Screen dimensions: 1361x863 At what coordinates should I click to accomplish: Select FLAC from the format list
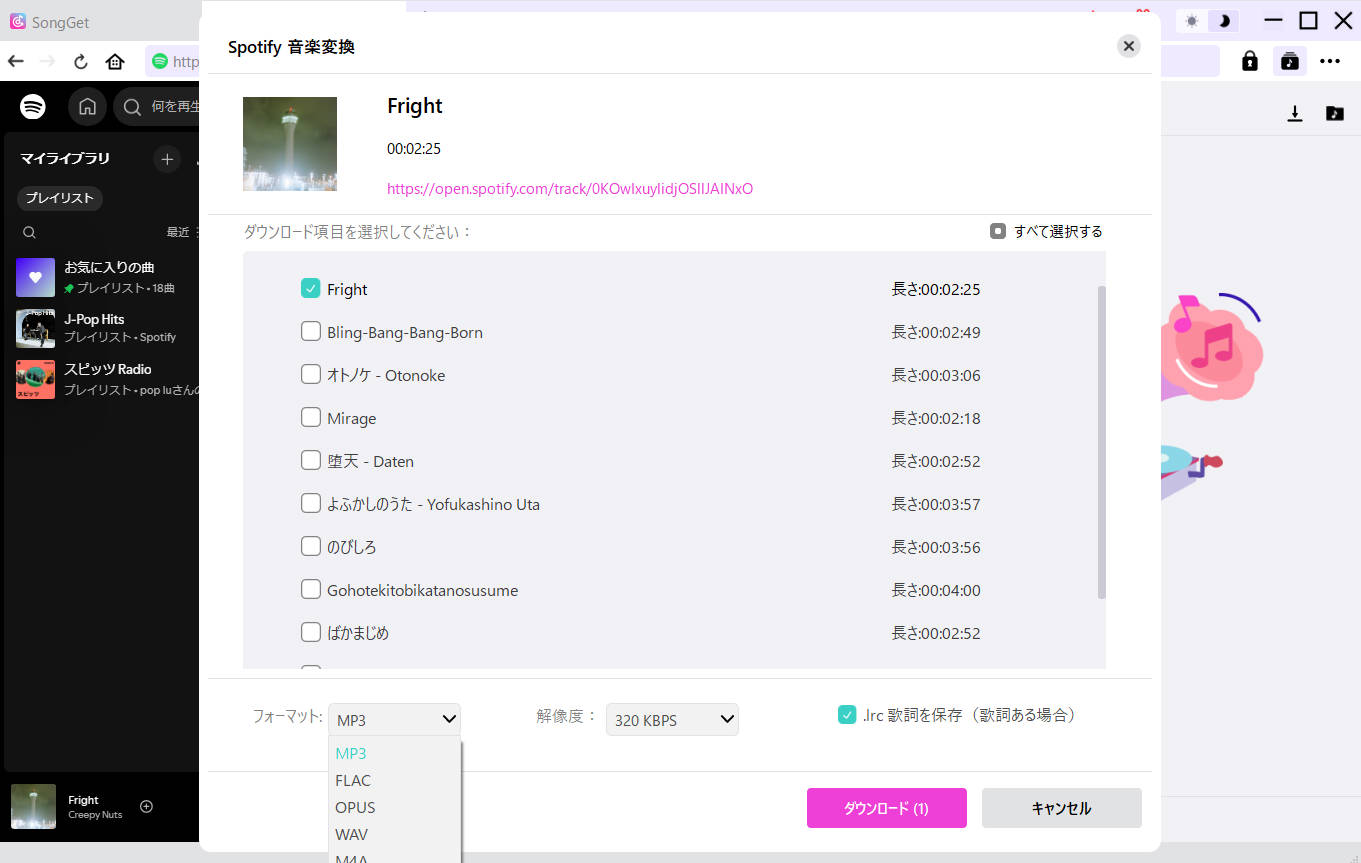[353, 780]
